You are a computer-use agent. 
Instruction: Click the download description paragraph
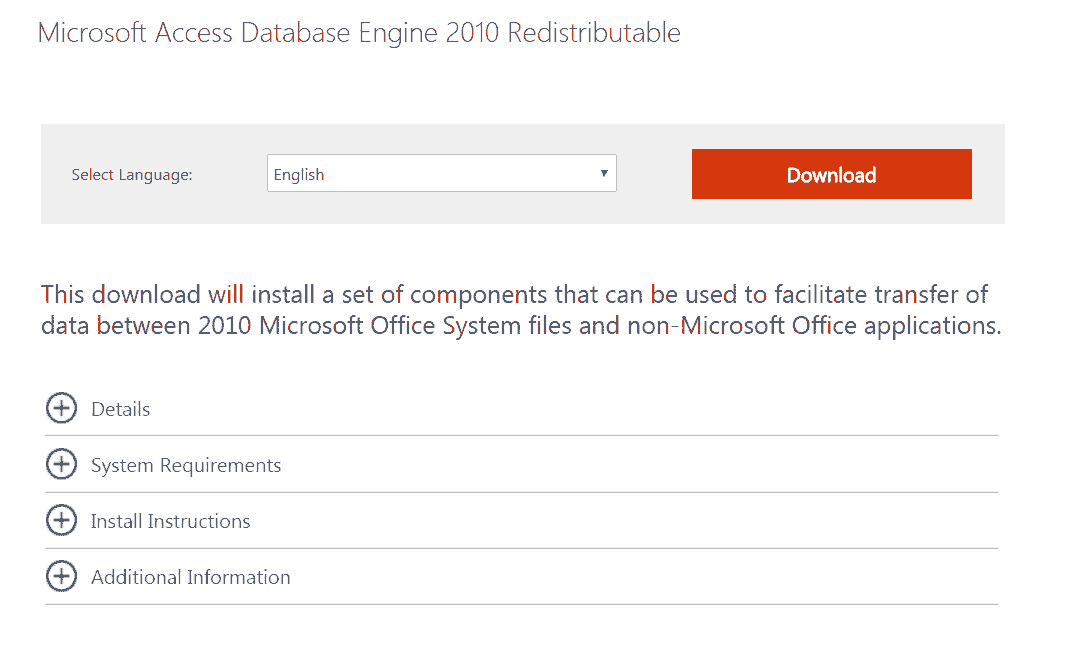coord(520,309)
